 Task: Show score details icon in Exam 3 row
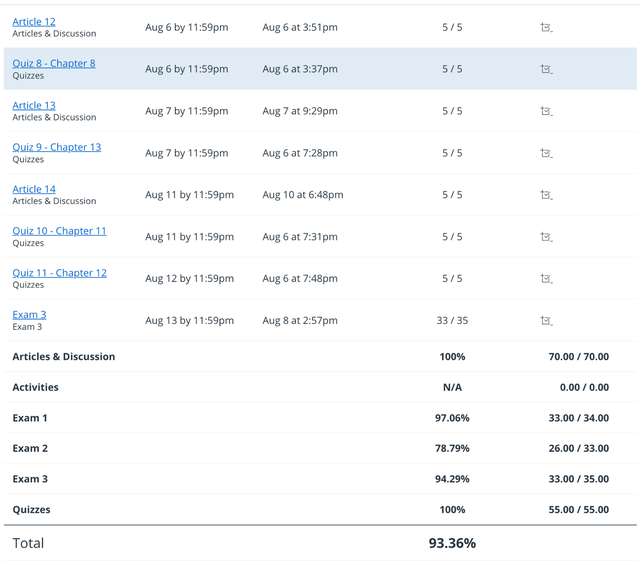546,321
